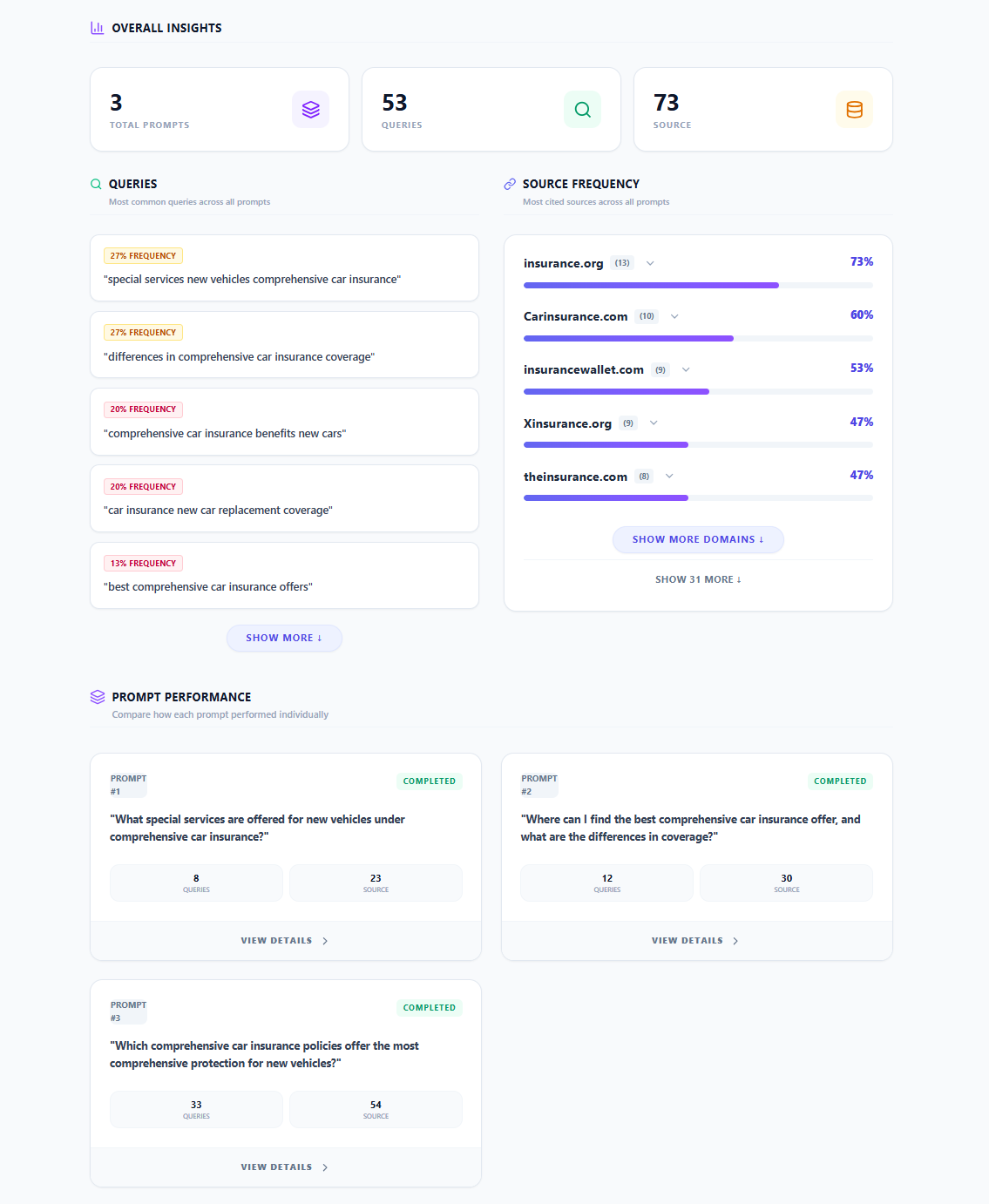Select the layers icon next to Prompt Performance
This screenshot has height=1204, width=989.
tap(97, 696)
